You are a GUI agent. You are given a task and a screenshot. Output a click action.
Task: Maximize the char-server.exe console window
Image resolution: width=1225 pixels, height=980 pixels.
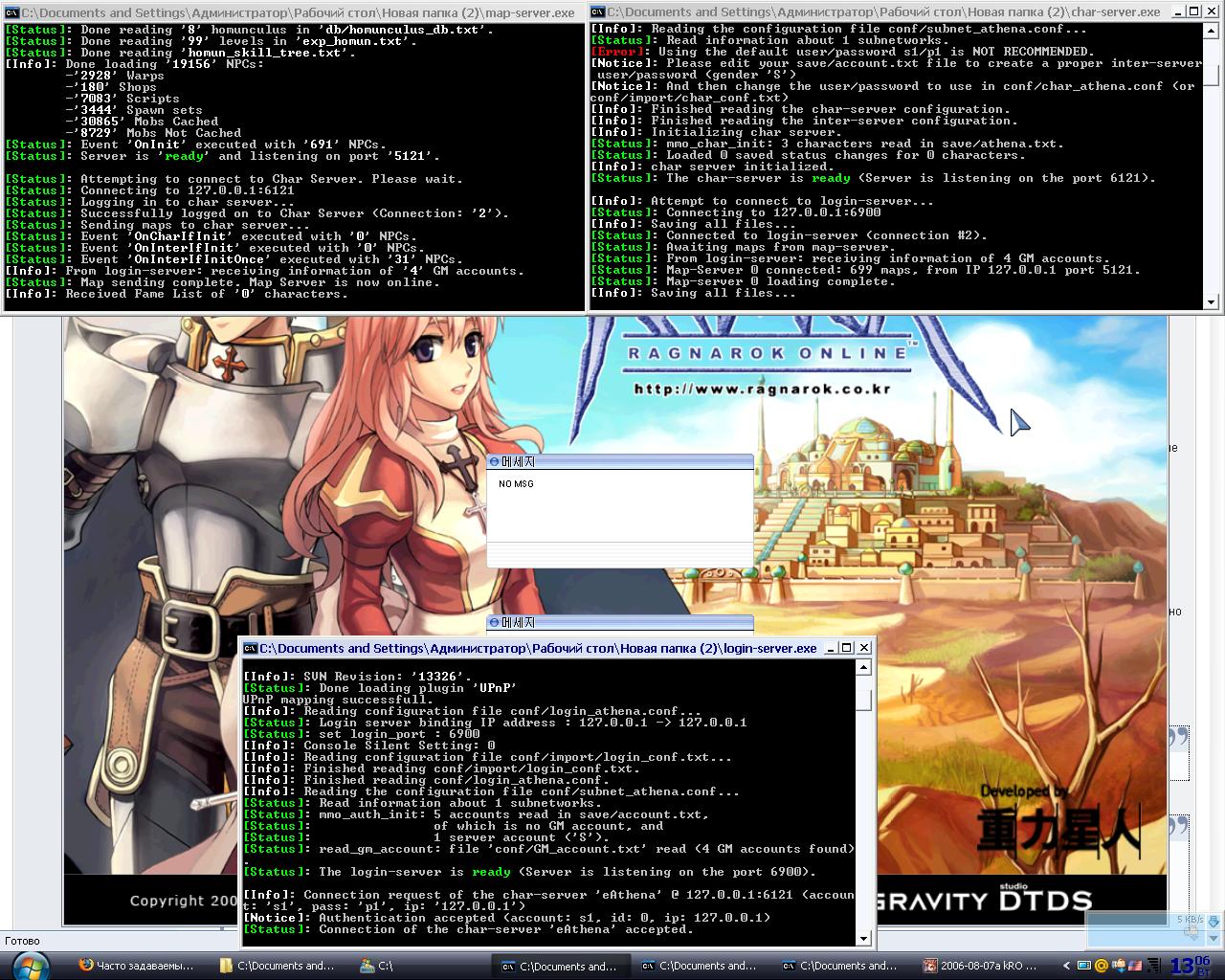1193,12
